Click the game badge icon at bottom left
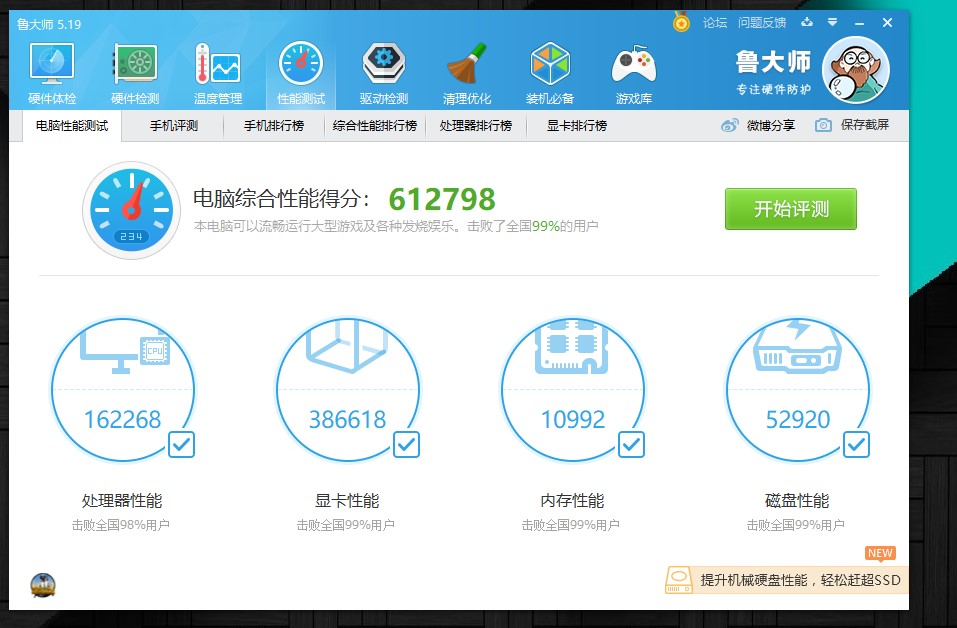The width and height of the screenshot is (957, 628). click(43, 585)
